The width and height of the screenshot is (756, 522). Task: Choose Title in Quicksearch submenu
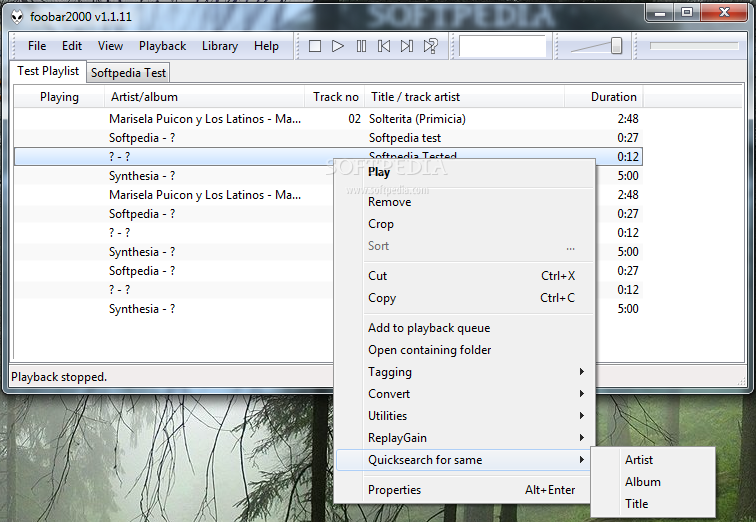click(x=653, y=504)
